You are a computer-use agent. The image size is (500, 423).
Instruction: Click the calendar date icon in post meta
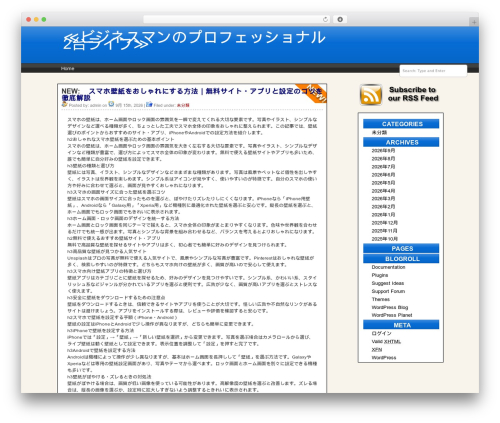[x=111, y=104]
